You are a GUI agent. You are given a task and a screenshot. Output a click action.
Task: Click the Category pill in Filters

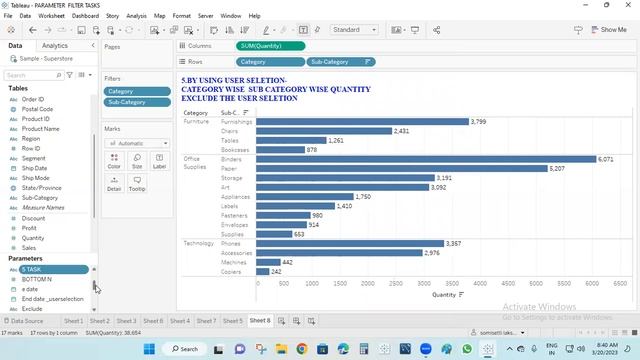tap(137, 91)
